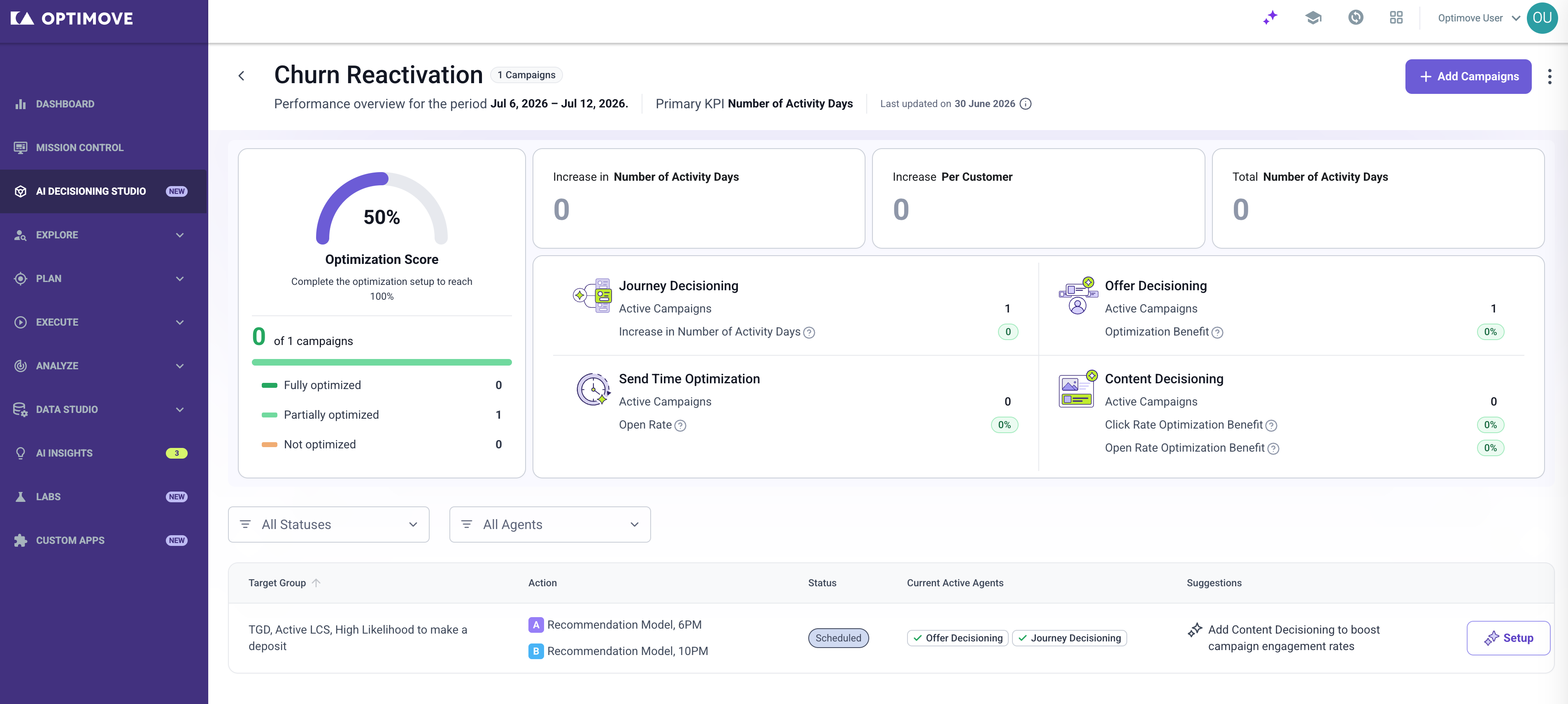This screenshot has width=1568, height=704.
Task: Open AI Insights menu item
Action: pos(103,453)
